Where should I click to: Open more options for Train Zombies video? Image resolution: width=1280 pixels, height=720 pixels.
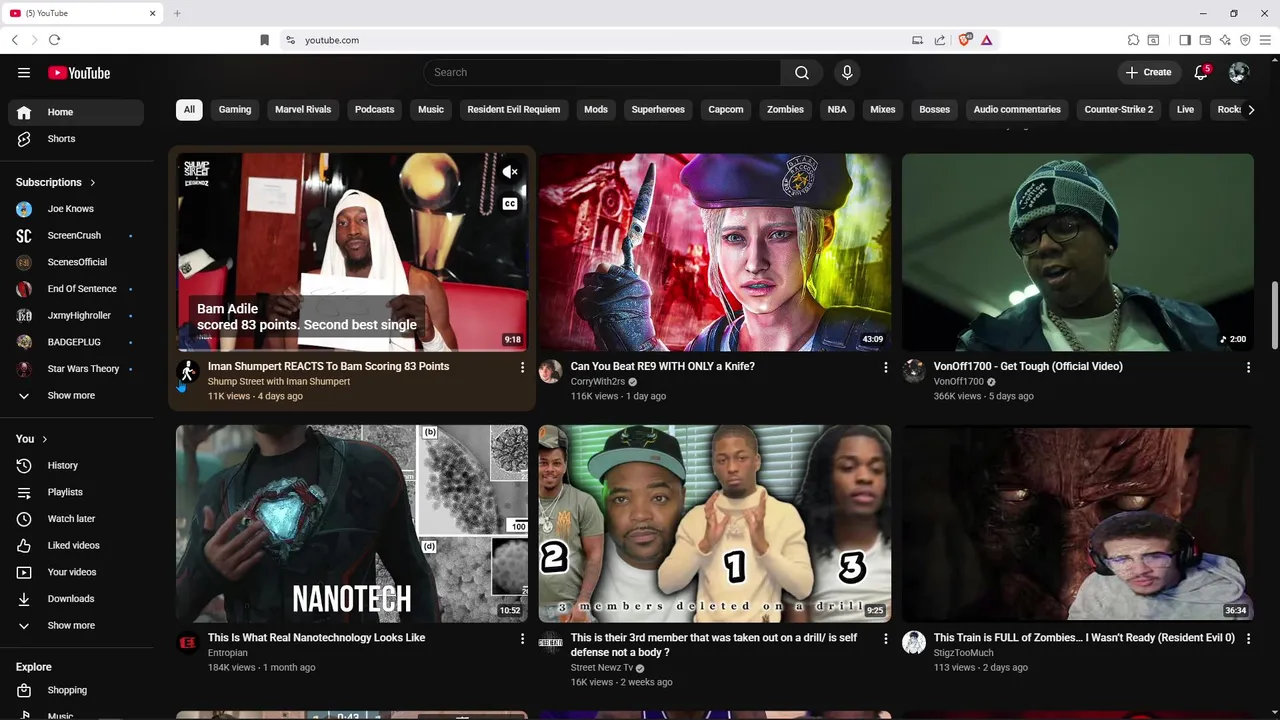pyautogui.click(x=1248, y=639)
